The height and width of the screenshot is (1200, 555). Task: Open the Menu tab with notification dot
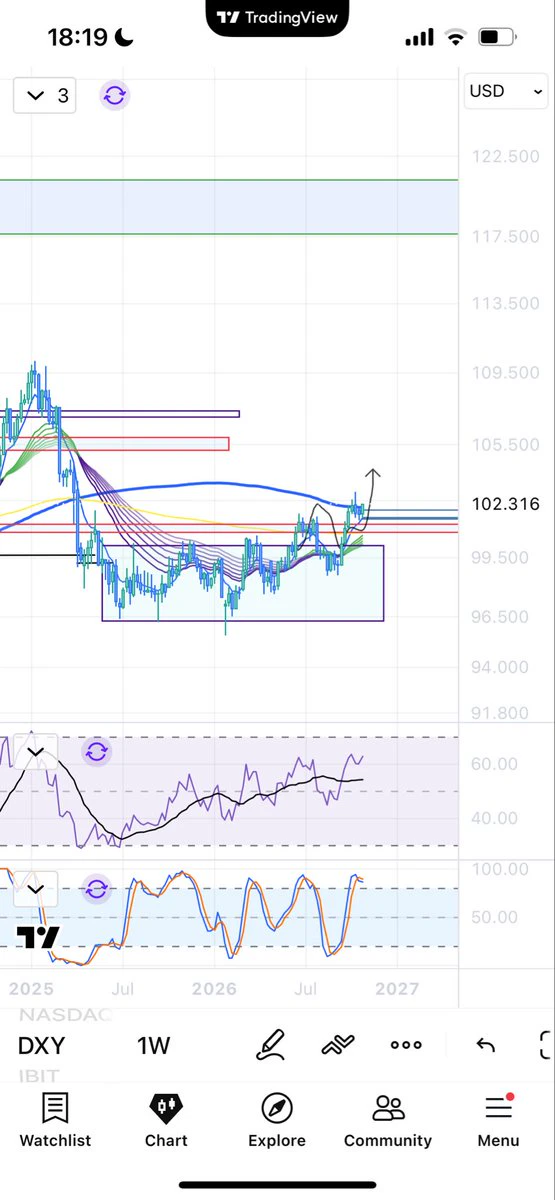pos(498,1119)
